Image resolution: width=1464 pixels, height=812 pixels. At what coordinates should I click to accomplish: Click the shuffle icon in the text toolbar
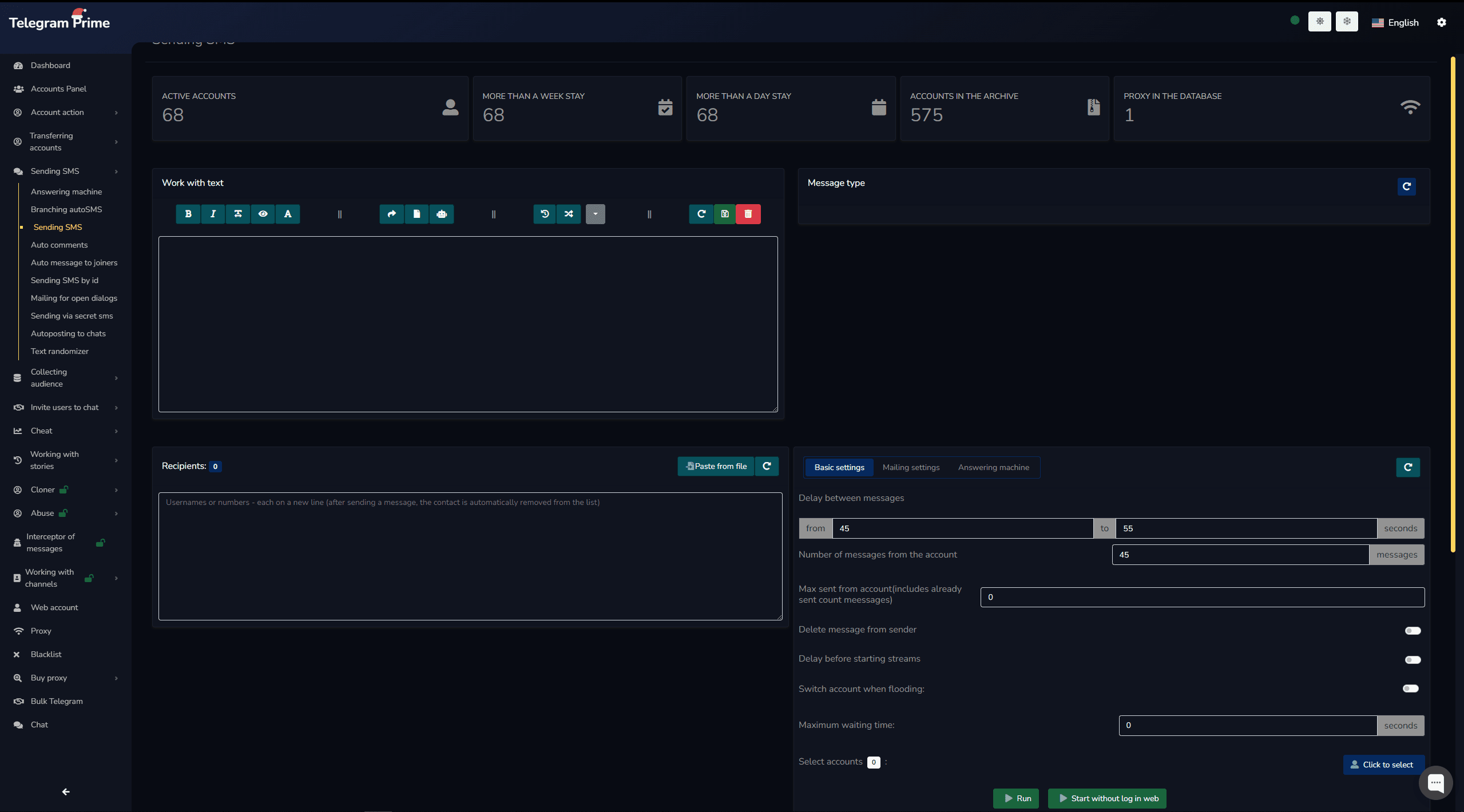click(x=568, y=214)
